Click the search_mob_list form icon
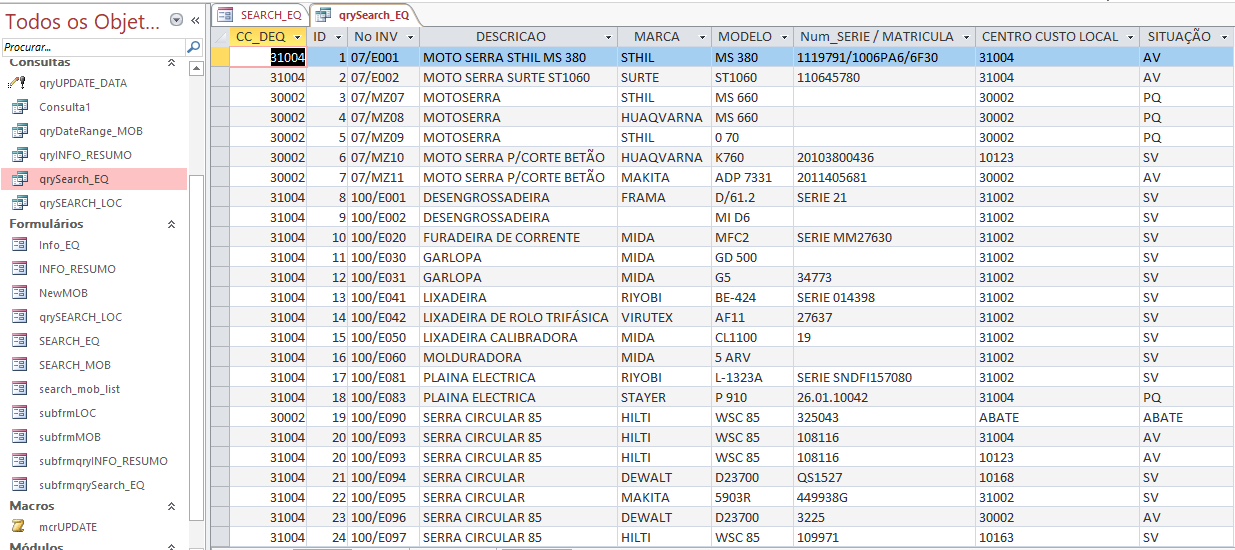1235x550 pixels. (19, 389)
